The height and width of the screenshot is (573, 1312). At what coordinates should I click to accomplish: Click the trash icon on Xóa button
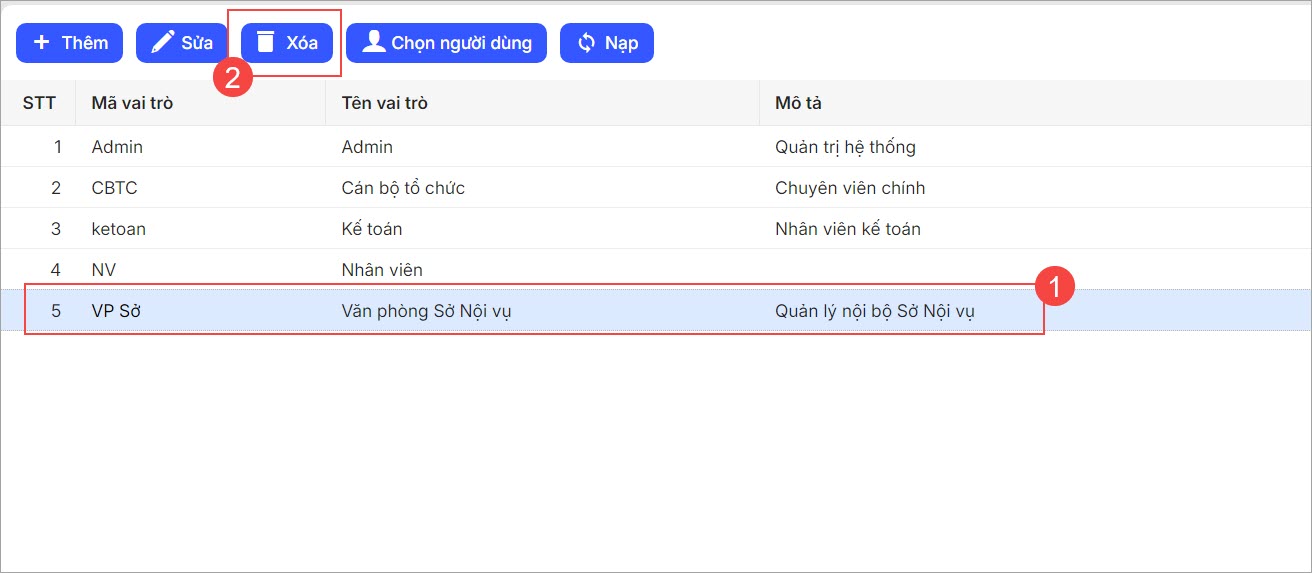[265, 42]
